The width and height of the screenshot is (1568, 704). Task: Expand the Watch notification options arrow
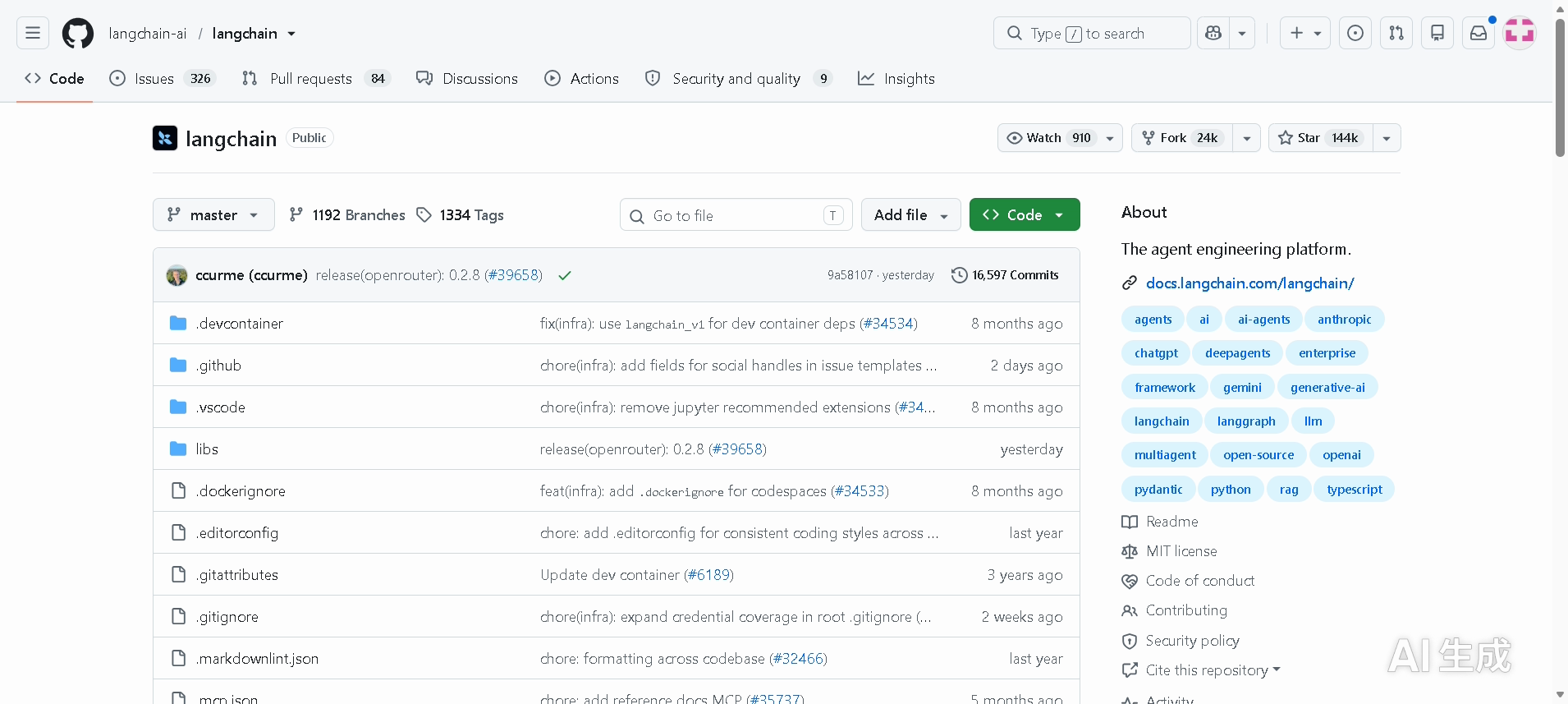[x=1110, y=138]
